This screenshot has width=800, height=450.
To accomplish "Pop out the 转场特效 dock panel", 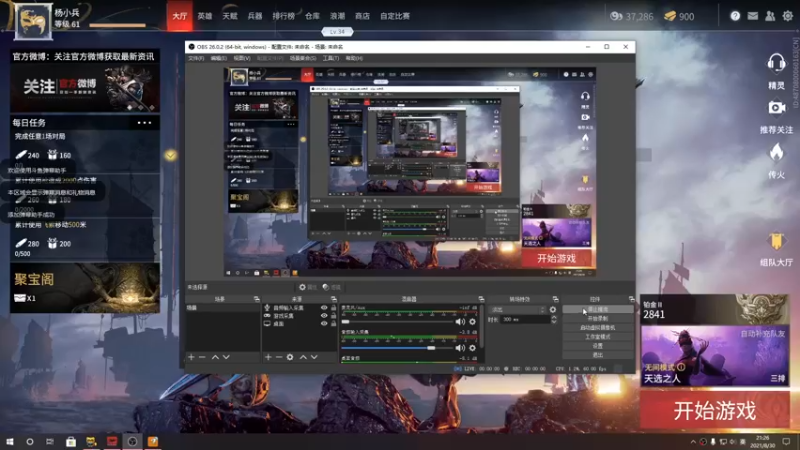I will (x=556, y=299).
